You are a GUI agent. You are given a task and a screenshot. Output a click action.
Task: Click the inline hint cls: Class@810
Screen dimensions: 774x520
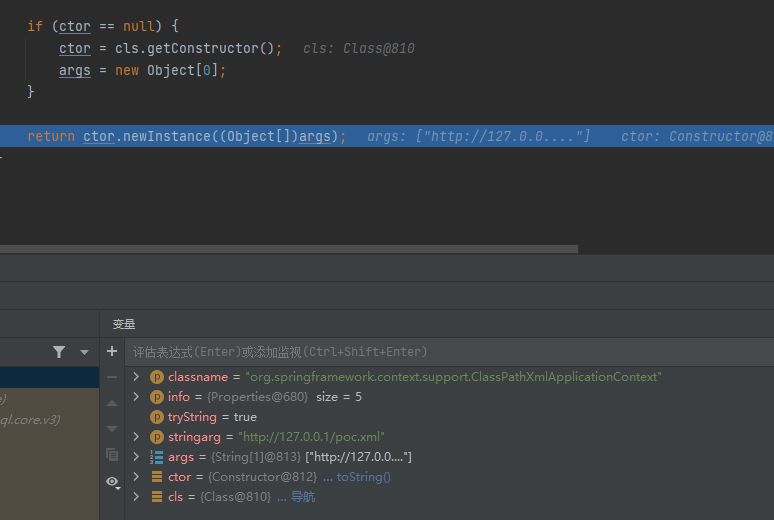coord(359,48)
